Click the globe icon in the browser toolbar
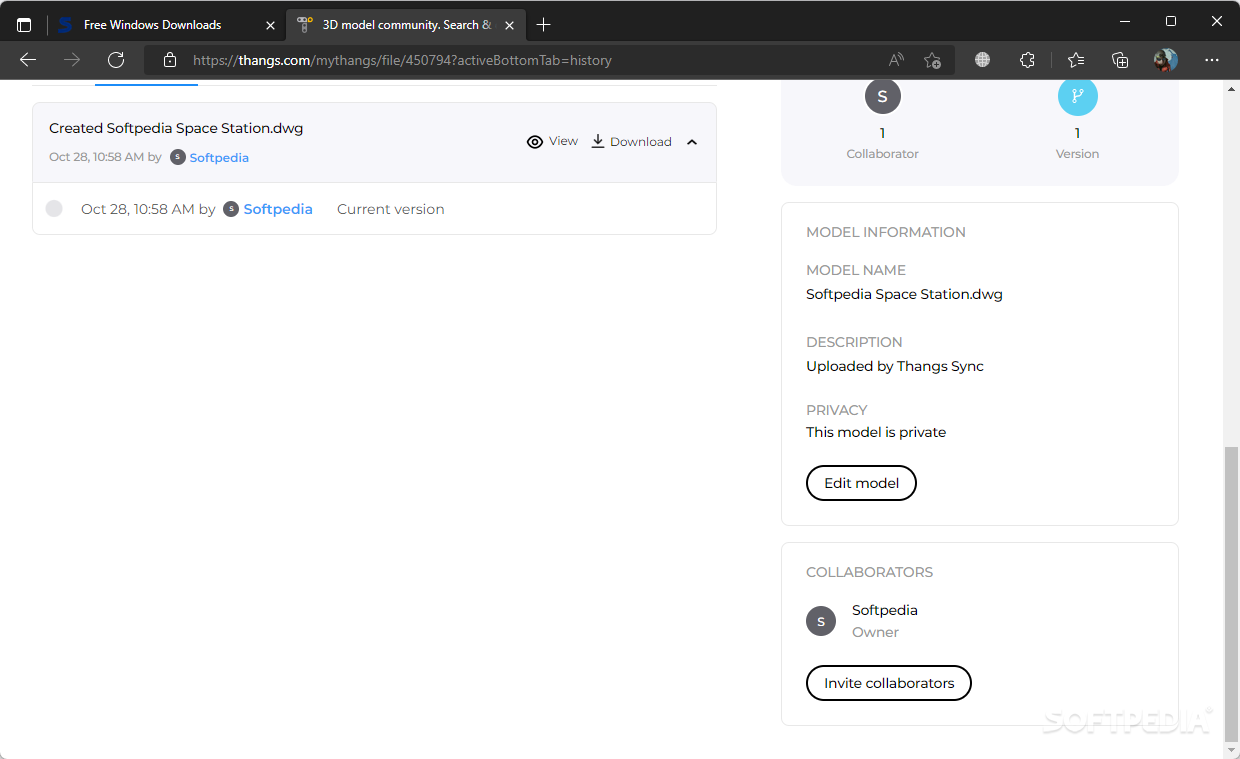 pos(982,60)
